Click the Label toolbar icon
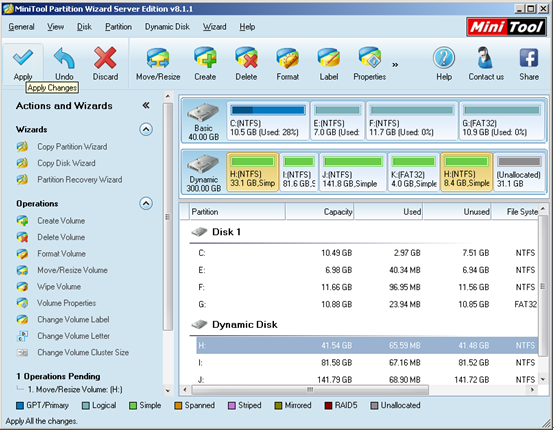Viewport: 554px width, 430px height. 329,64
